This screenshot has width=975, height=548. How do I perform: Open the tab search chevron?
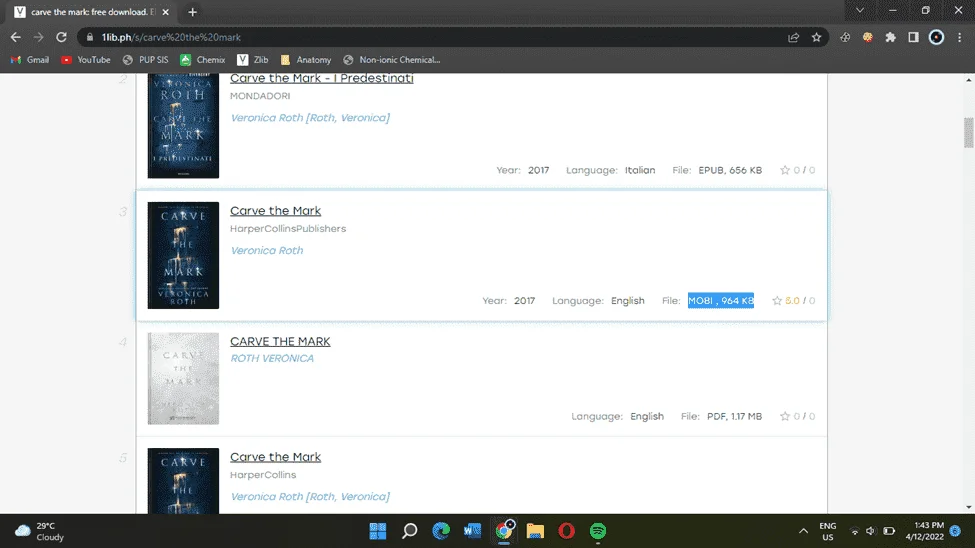click(859, 11)
